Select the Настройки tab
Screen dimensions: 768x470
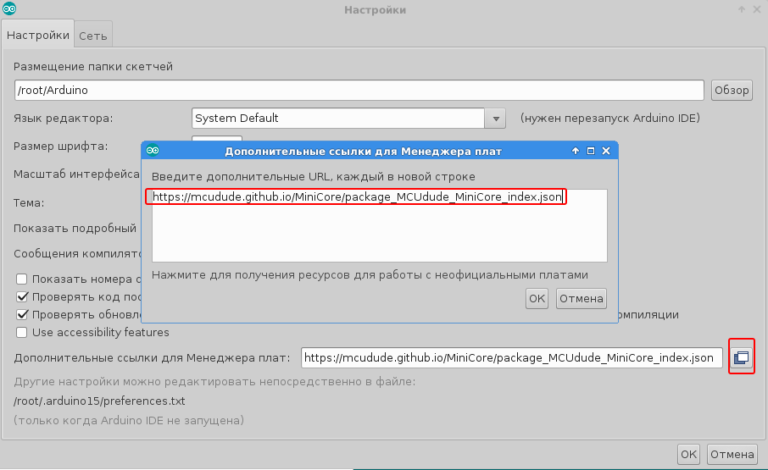click(x=38, y=35)
